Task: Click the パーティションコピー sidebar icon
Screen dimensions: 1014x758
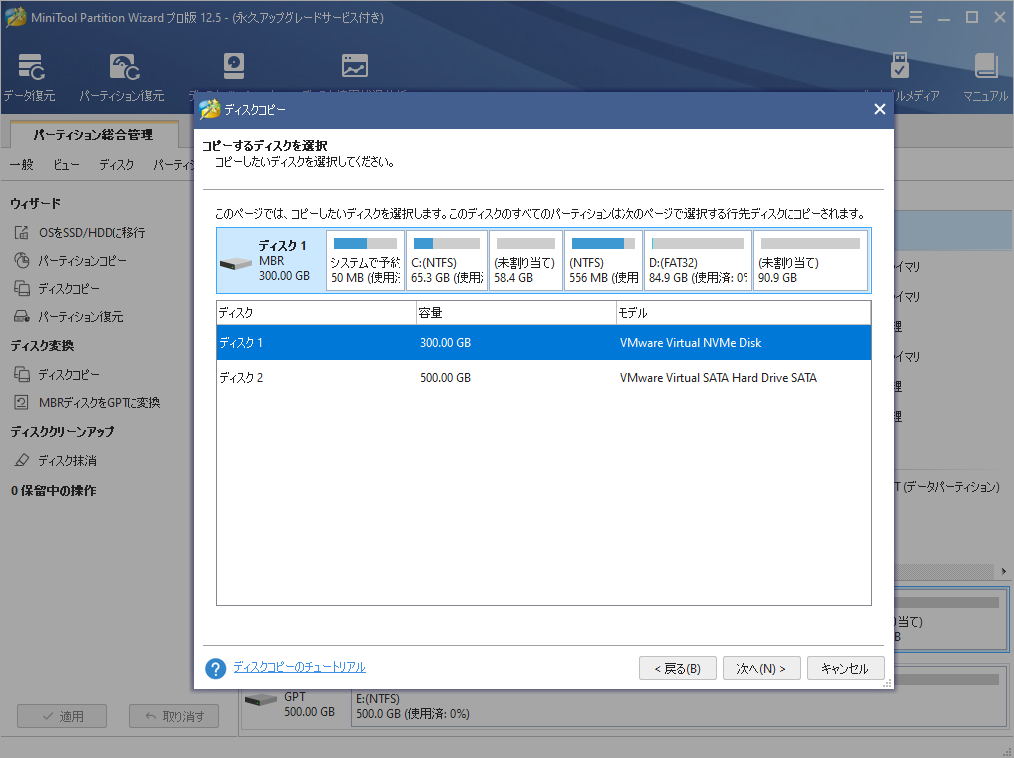Action: click(22, 261)
